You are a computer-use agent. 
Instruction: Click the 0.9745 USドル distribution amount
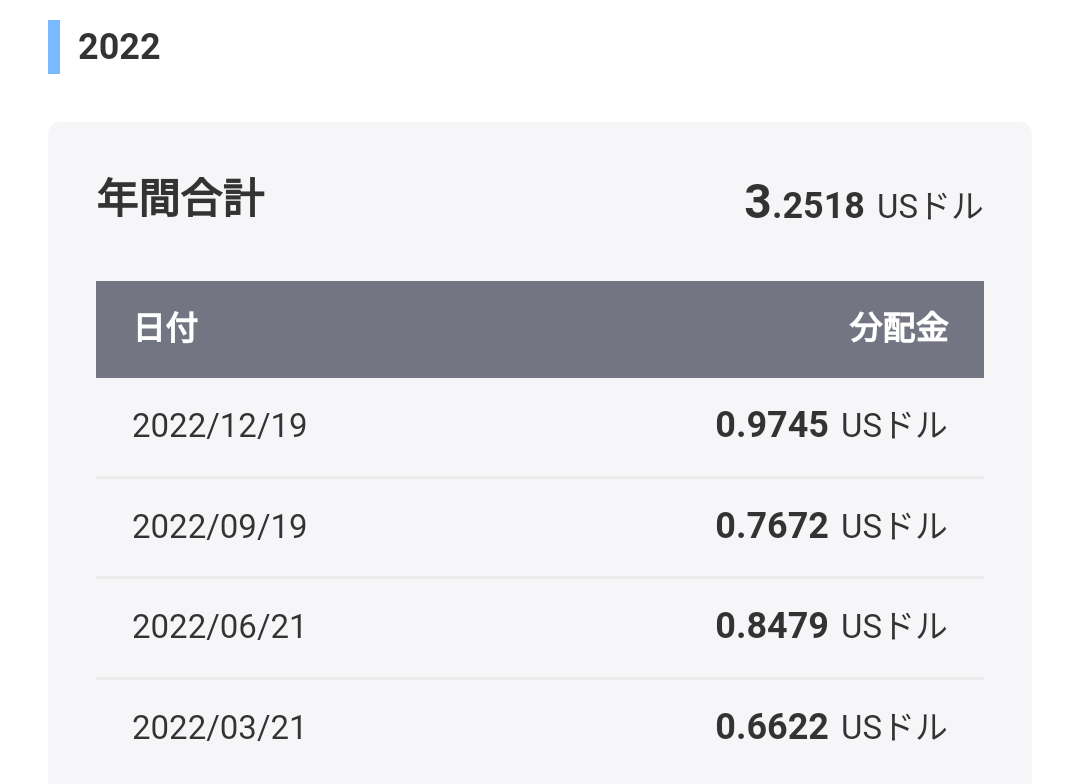831,425
